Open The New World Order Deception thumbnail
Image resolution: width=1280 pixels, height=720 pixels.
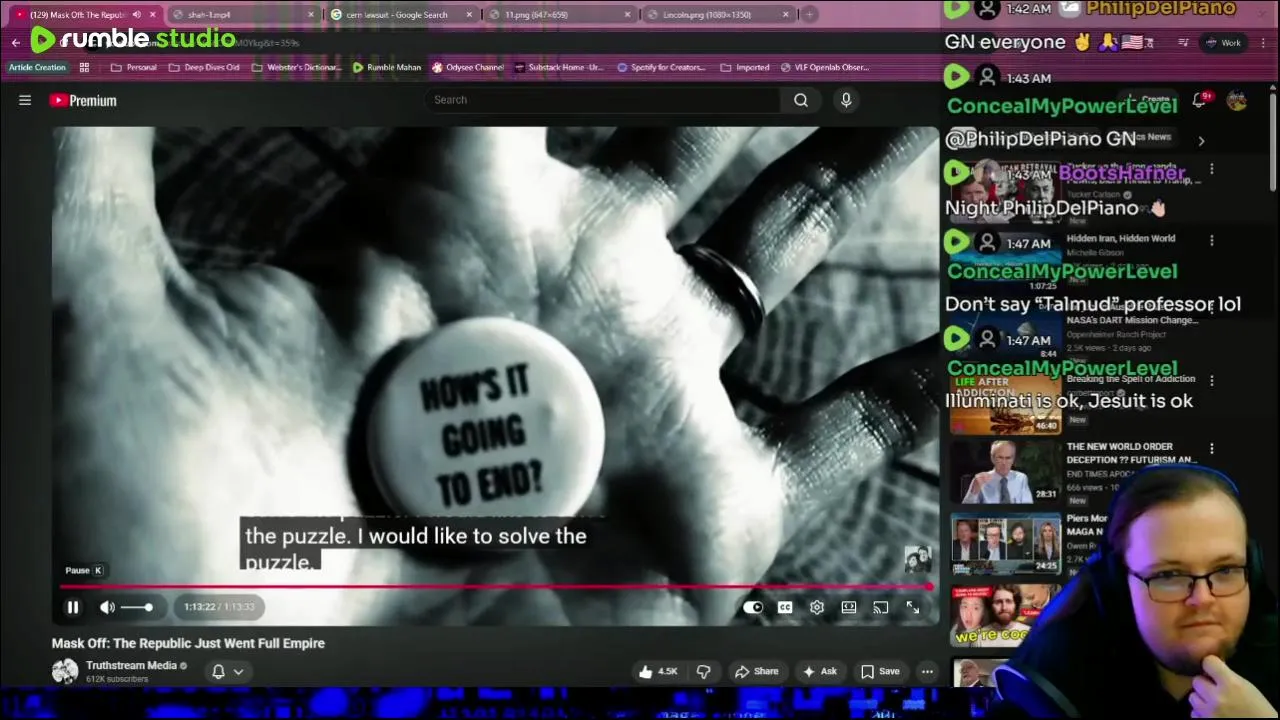(1005, 472)
